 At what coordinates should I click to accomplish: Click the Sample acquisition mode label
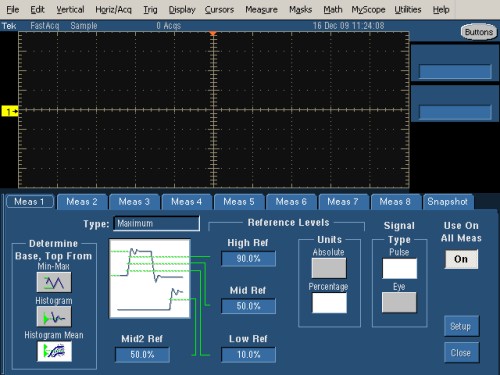pos(84,26)
